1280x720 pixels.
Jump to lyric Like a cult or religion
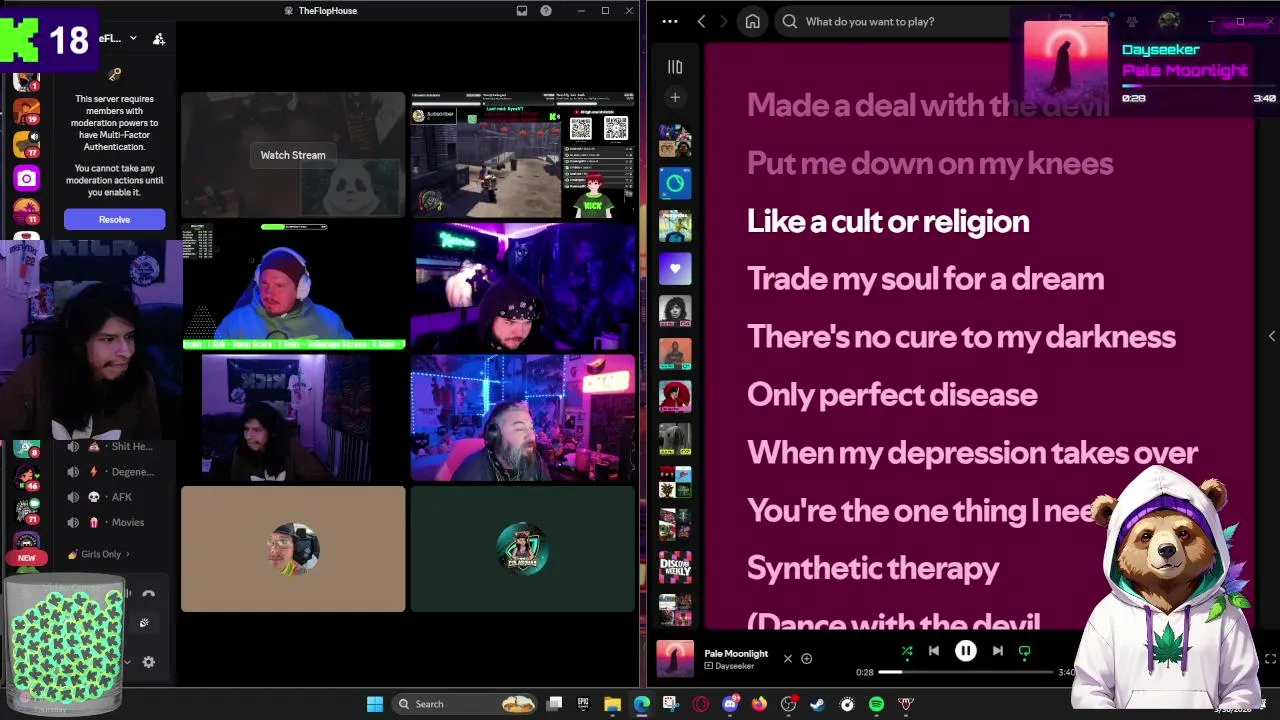click(888, 221)
